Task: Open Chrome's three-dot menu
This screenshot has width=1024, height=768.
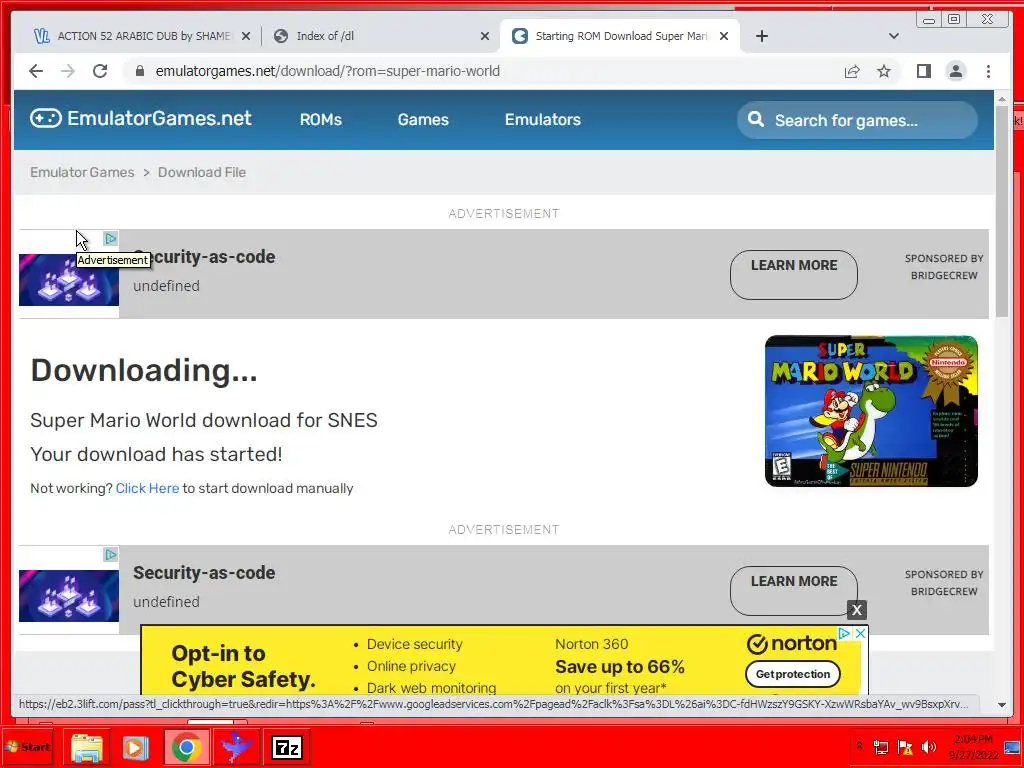Action: [988, 71]
